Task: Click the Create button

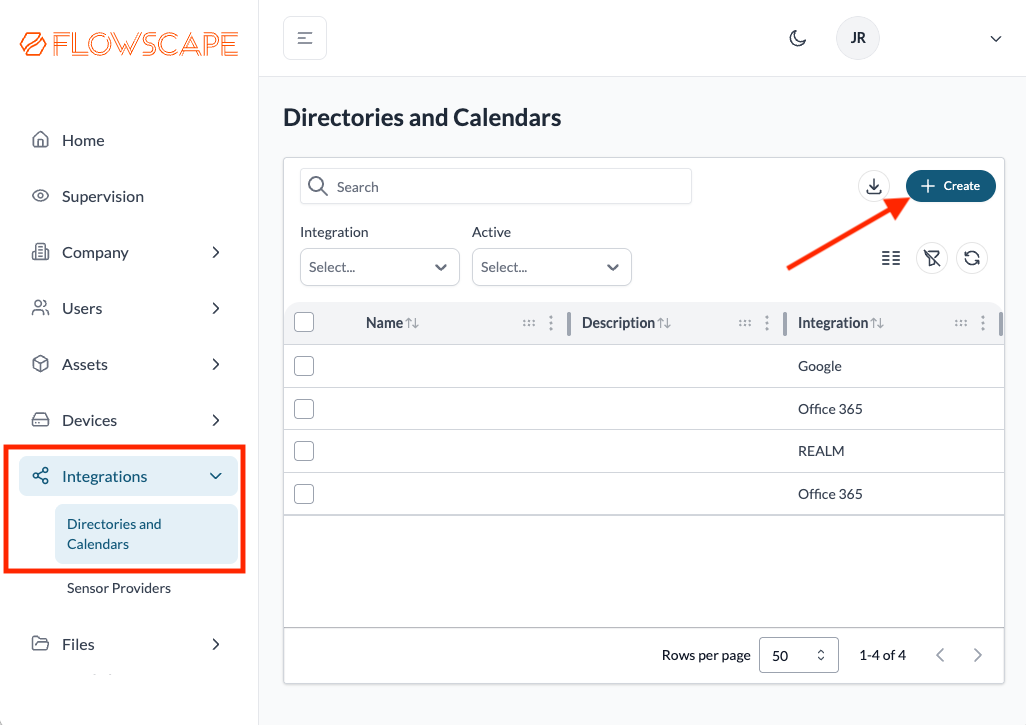Action: (951, 186)
